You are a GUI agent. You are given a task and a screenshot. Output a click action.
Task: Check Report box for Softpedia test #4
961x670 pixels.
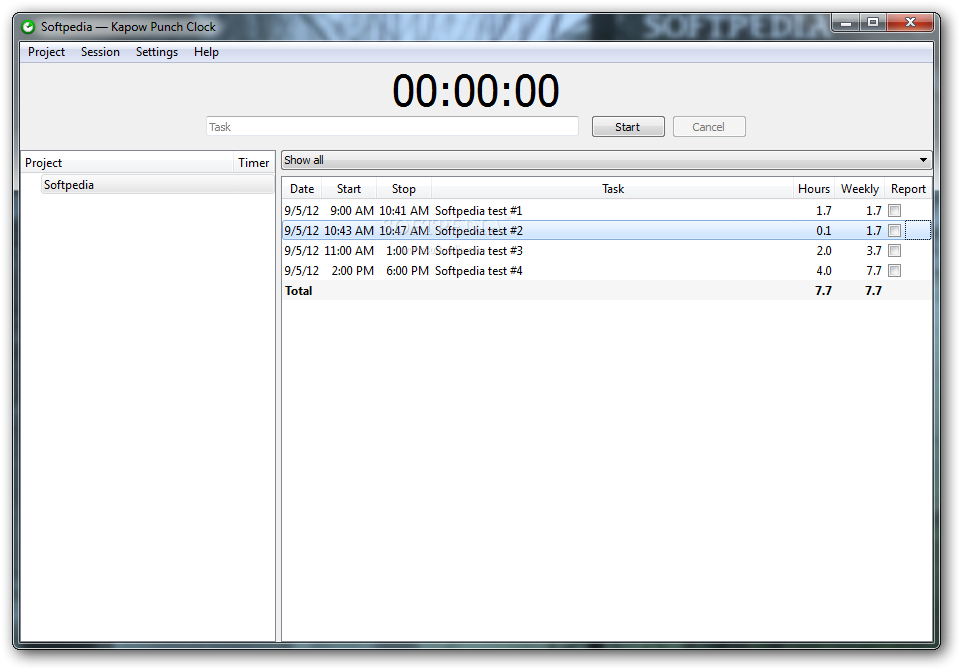click(x=894, y=271)
